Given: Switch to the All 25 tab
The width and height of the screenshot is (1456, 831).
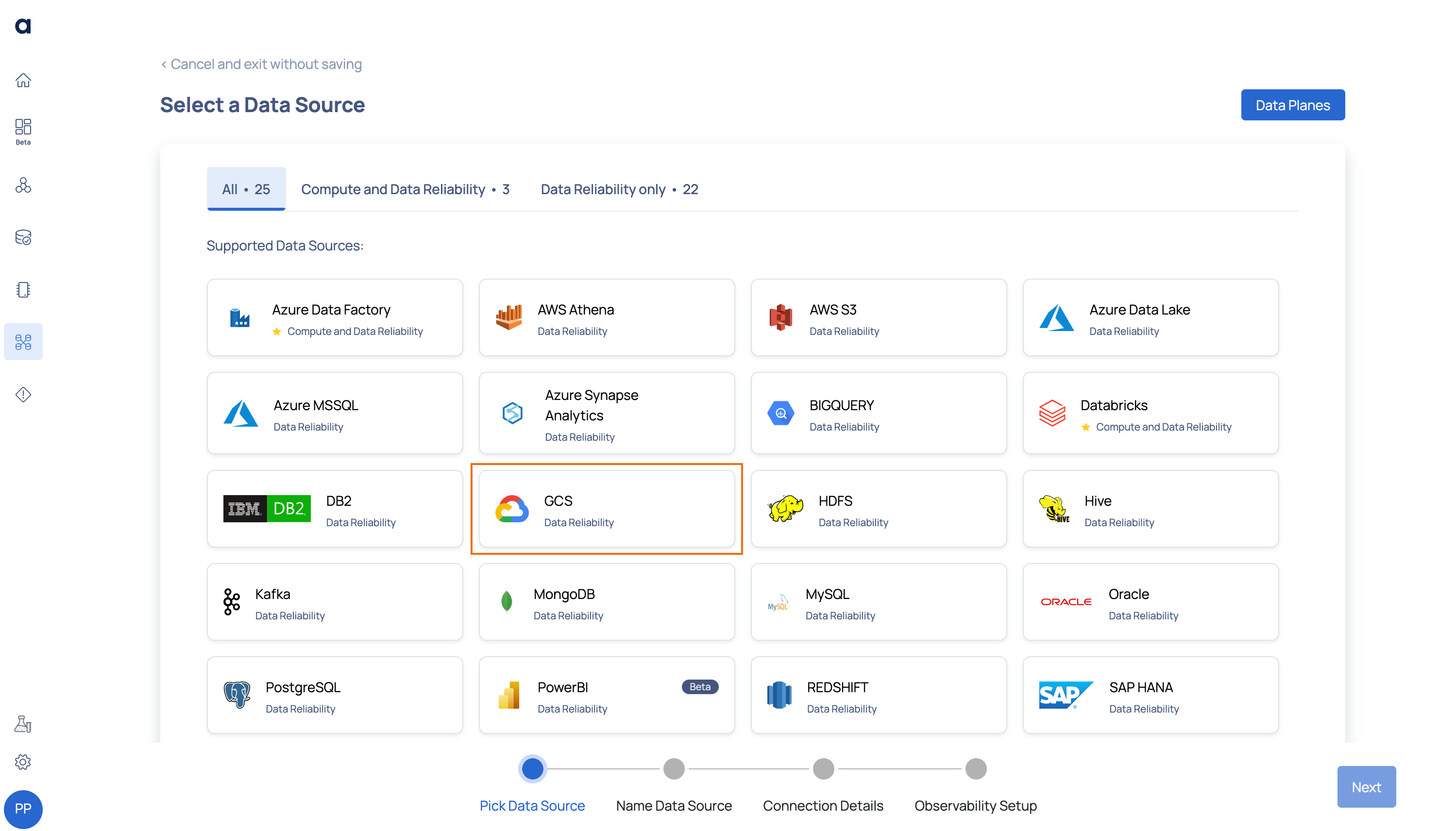Looking at the screenshot, I should (246, 189).
